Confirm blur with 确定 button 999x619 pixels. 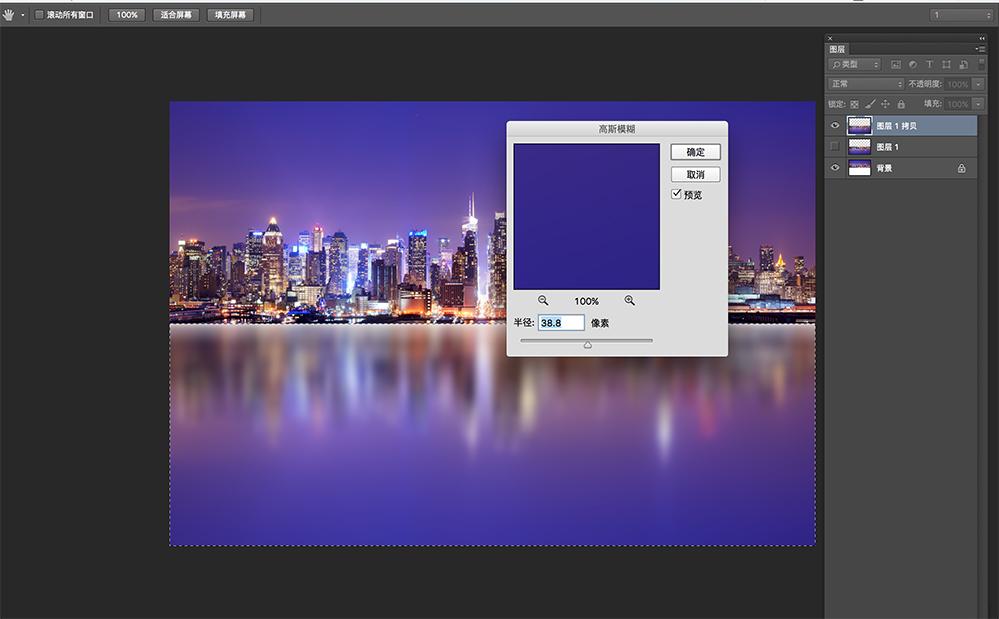pos(695,152)
